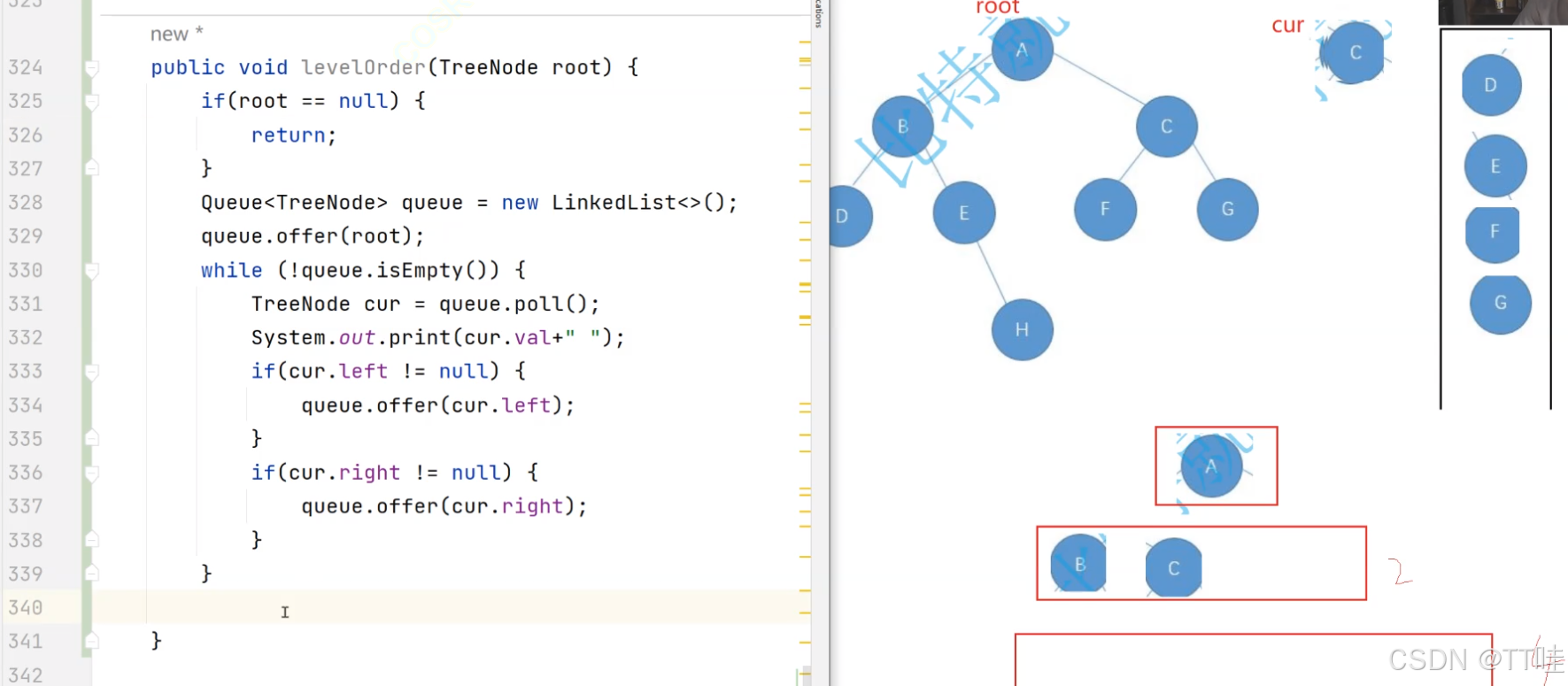
Task: Click the 'while' keyword on line 330
Action: [231, 271]
